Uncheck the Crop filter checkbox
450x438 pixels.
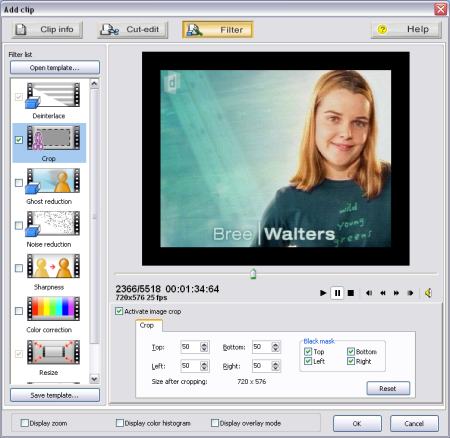tap(19, 140)
